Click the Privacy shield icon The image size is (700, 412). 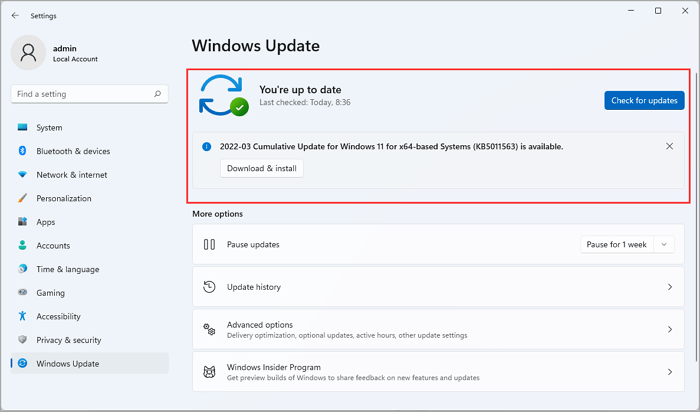pos(22,340)
